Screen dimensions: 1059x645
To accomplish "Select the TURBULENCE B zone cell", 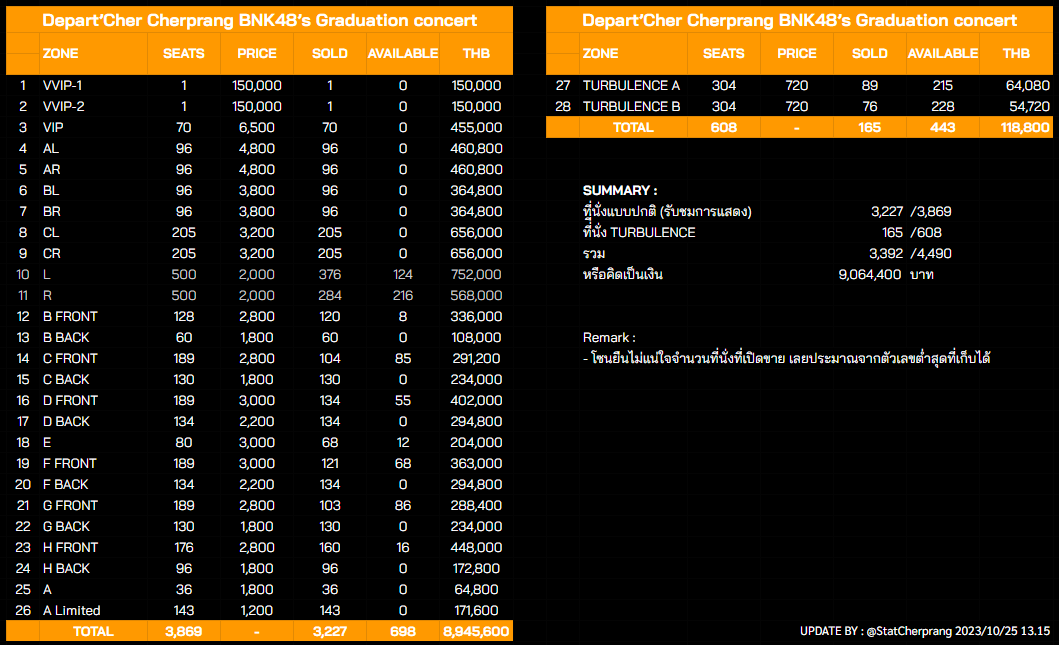I will point(631,107).
